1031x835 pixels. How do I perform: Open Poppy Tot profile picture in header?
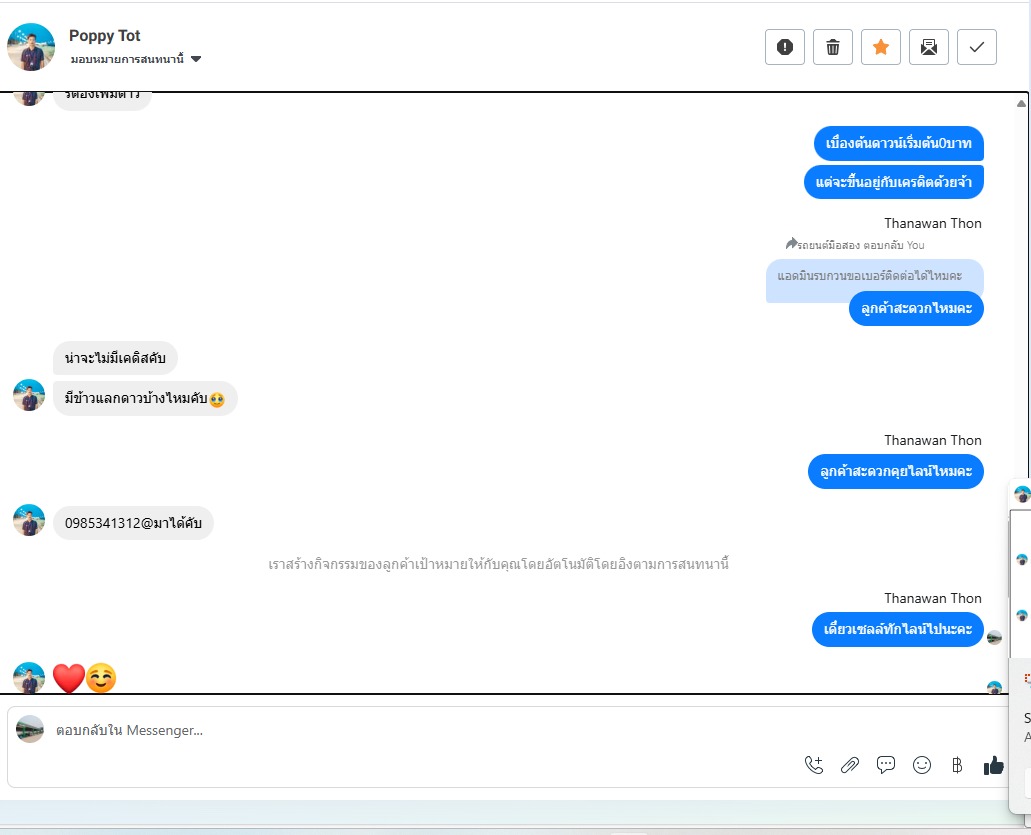click(x=31, y=47)
